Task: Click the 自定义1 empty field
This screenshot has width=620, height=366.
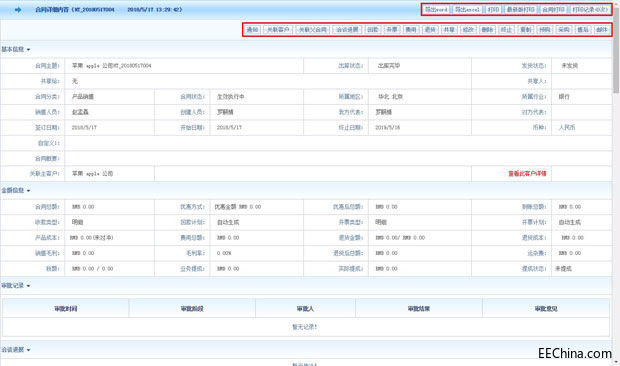Action: 338,143
